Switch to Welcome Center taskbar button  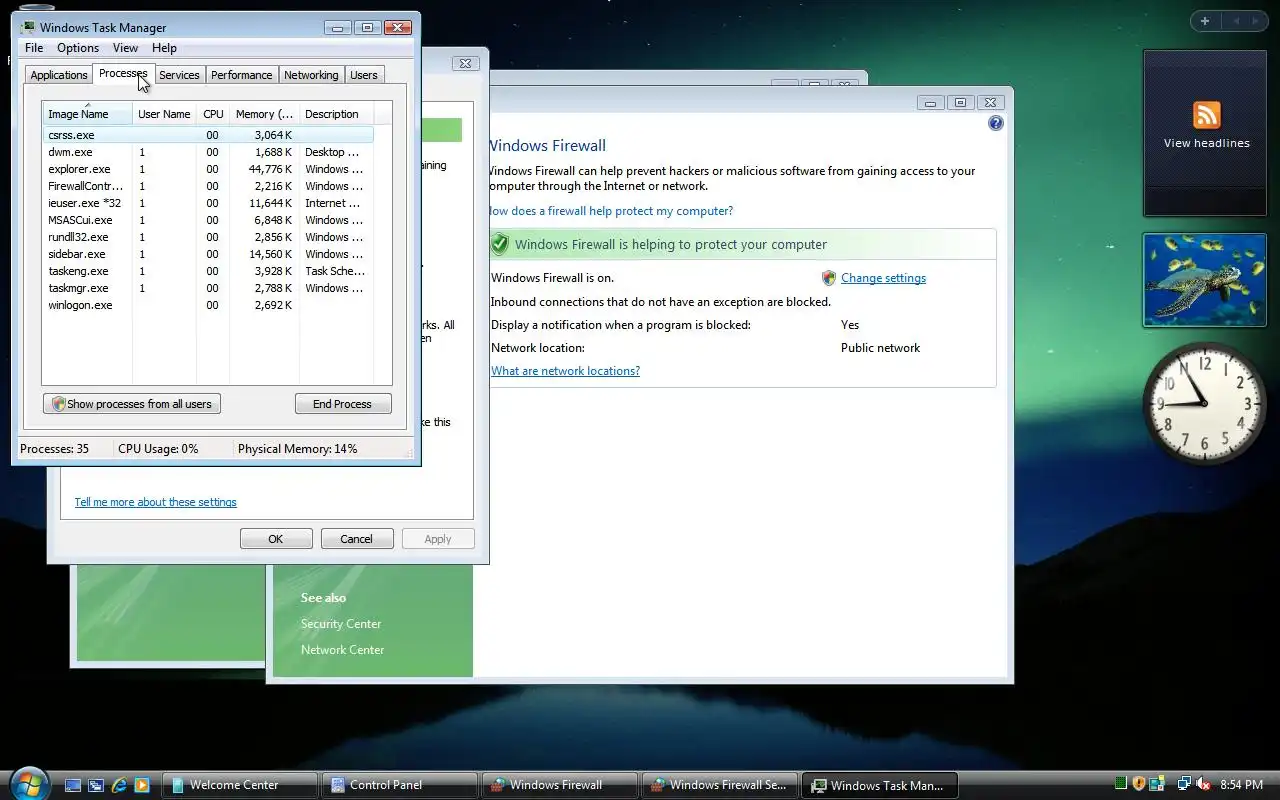(240, 785)
